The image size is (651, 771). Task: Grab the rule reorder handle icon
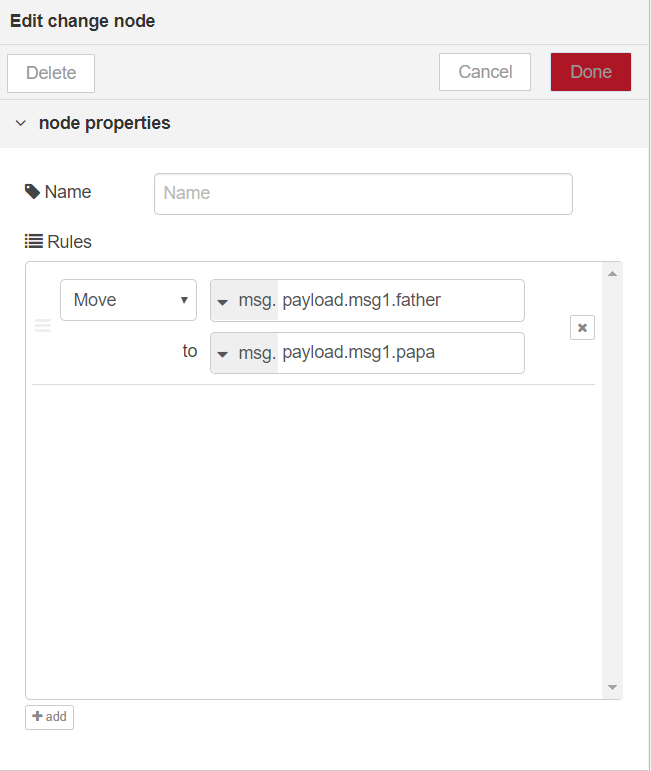coord(43,326)
